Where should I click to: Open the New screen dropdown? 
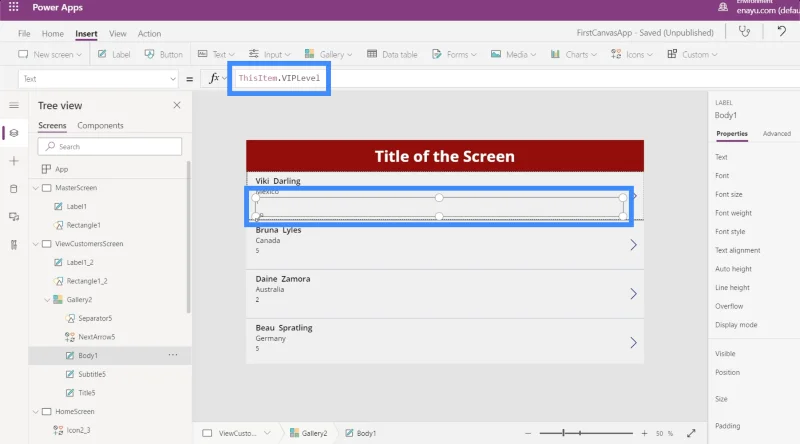[x=50, y=54]
